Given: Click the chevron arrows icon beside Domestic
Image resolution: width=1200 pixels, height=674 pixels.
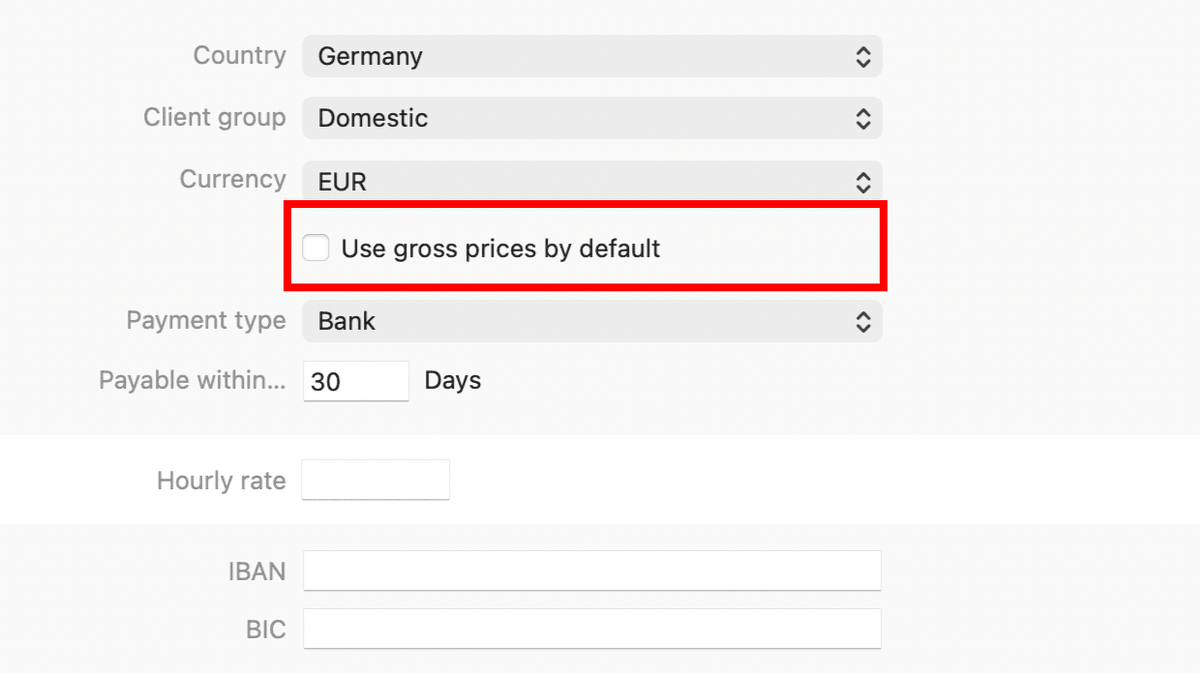Looking at the screenshot, I should [x=863, y=119].
